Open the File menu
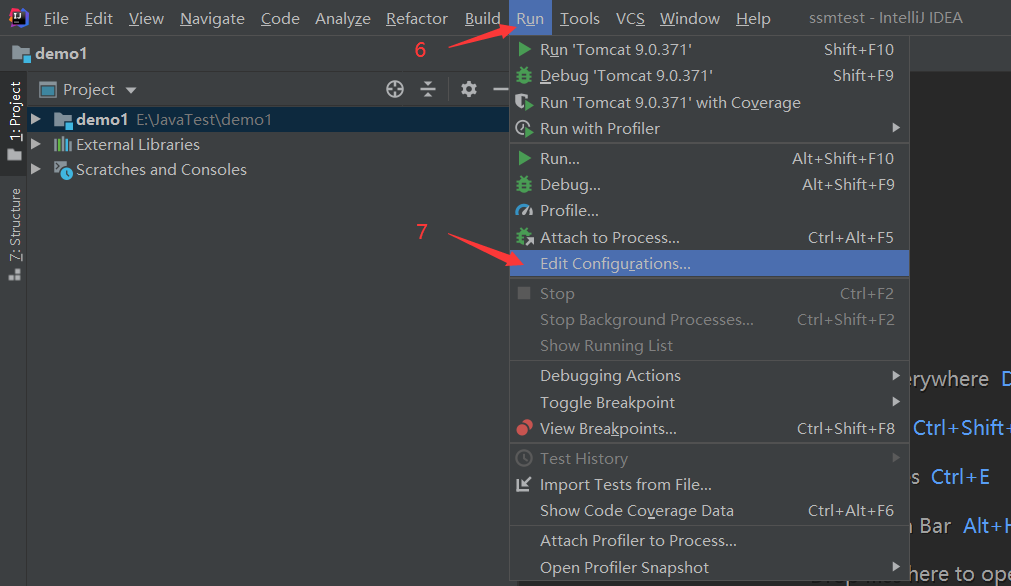 click(x=56, y=19)
